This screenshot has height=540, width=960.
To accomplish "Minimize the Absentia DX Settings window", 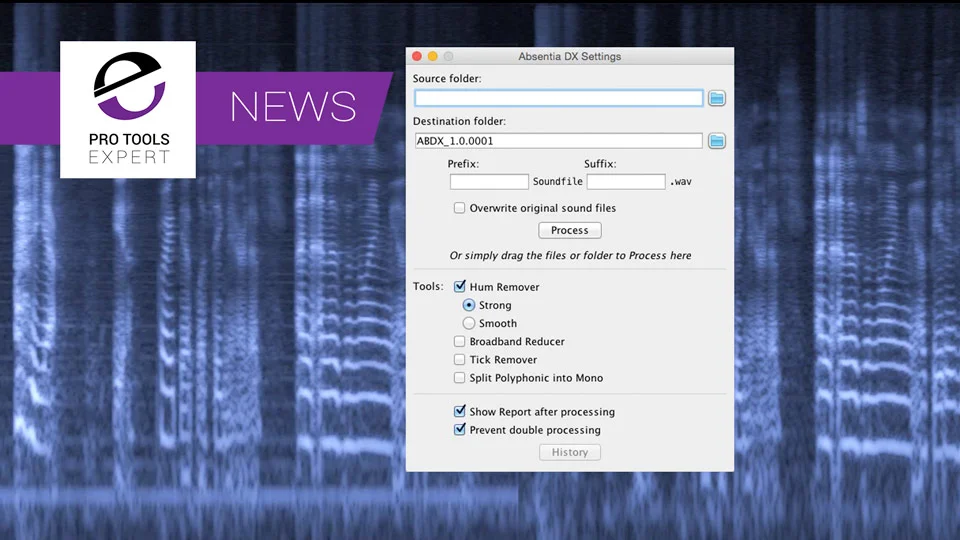I will click(x=433, y=56).
